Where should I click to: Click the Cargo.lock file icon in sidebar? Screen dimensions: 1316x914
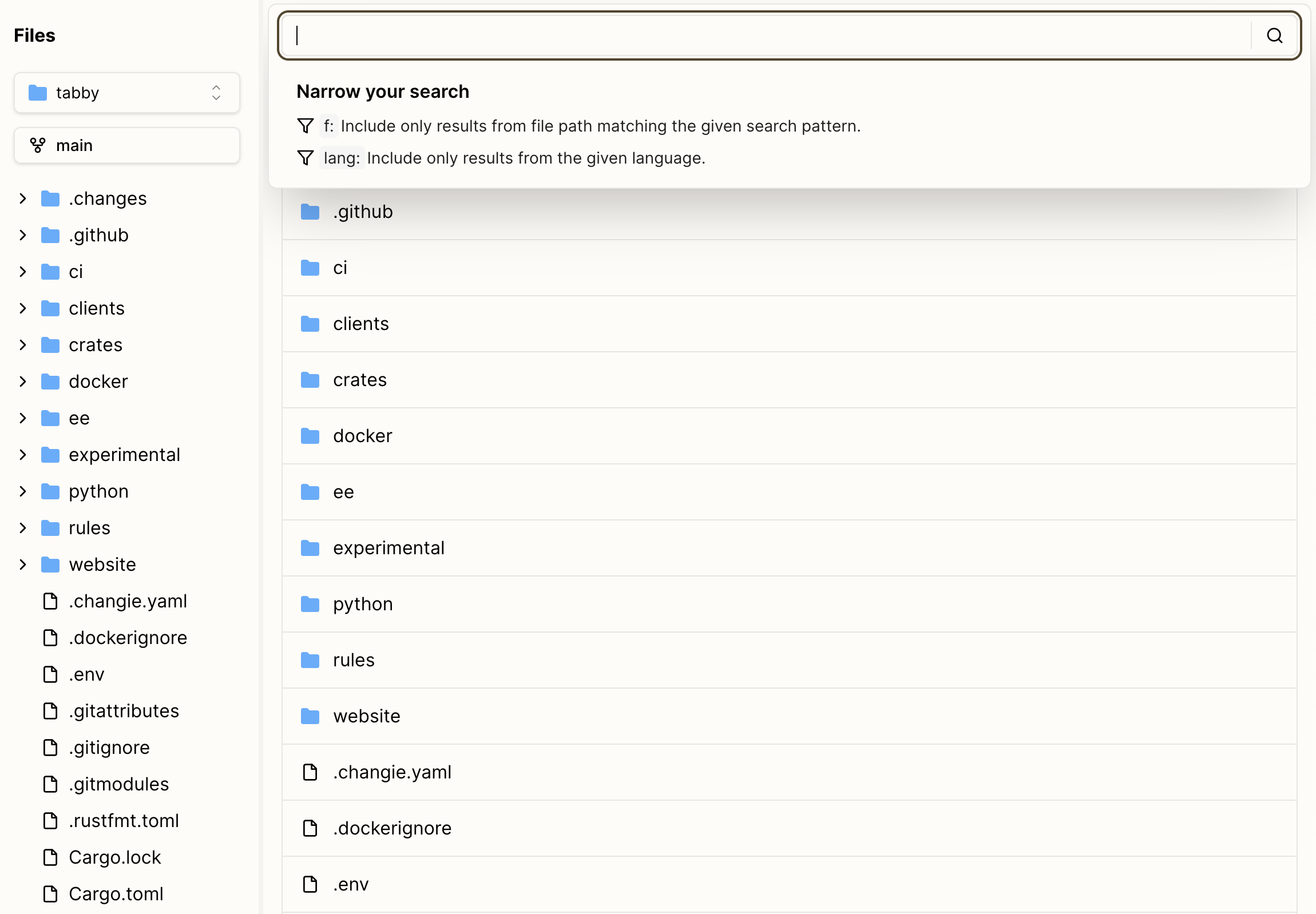click(50, 857)
